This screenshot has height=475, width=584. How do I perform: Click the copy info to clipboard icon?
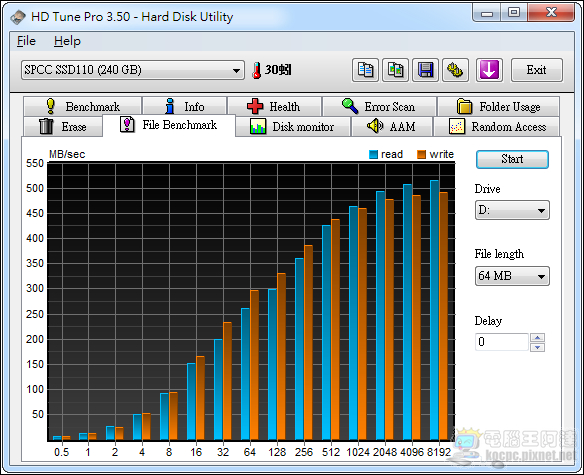[x=365, y=70]
